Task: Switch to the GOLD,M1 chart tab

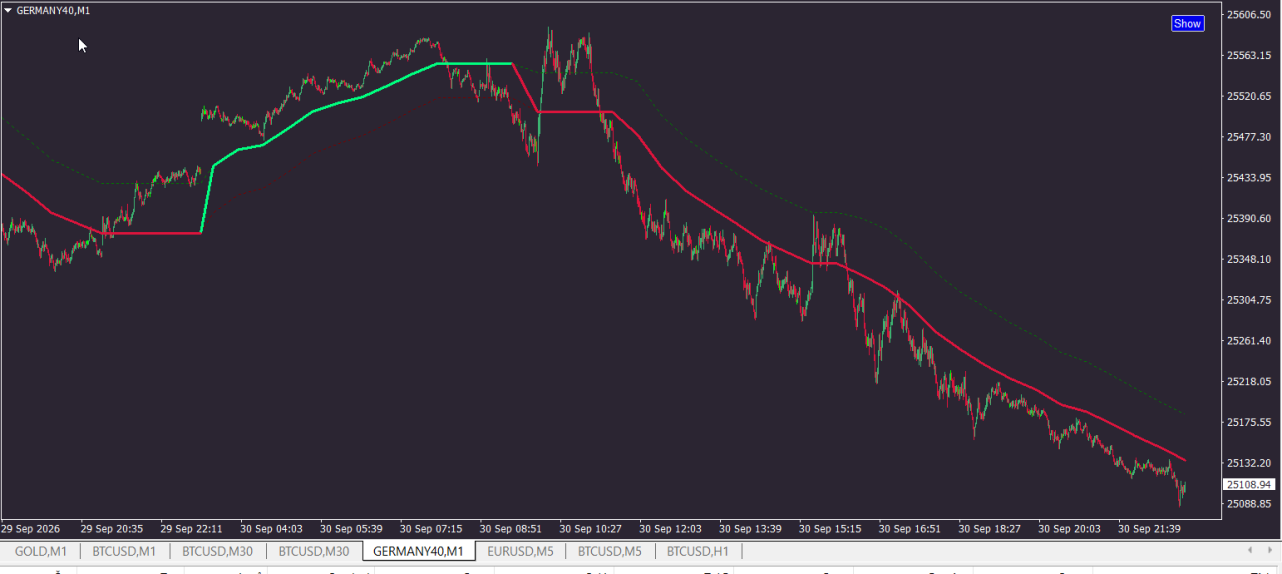Action: (x=41, y=551)
